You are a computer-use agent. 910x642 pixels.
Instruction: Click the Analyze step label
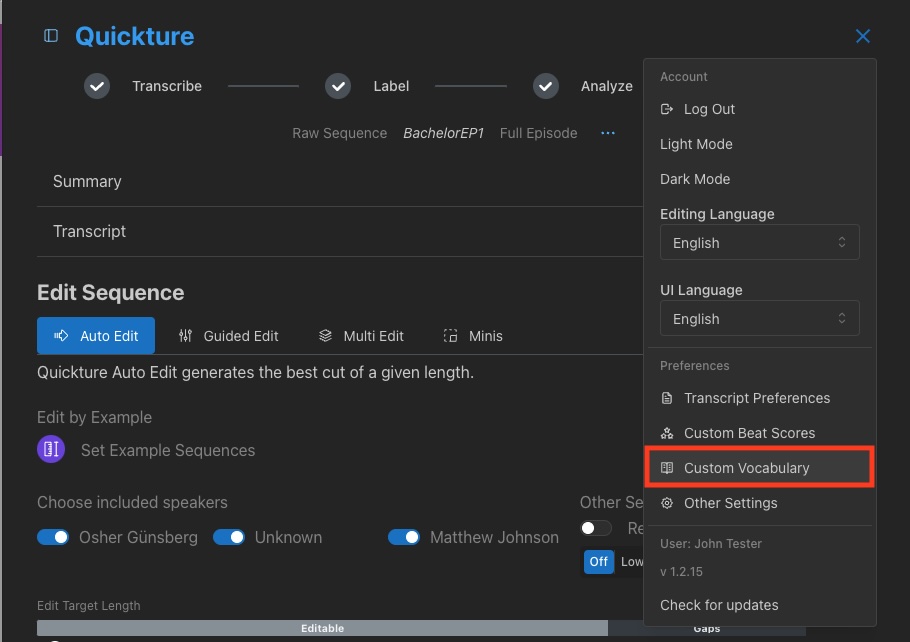coord(606,86)
